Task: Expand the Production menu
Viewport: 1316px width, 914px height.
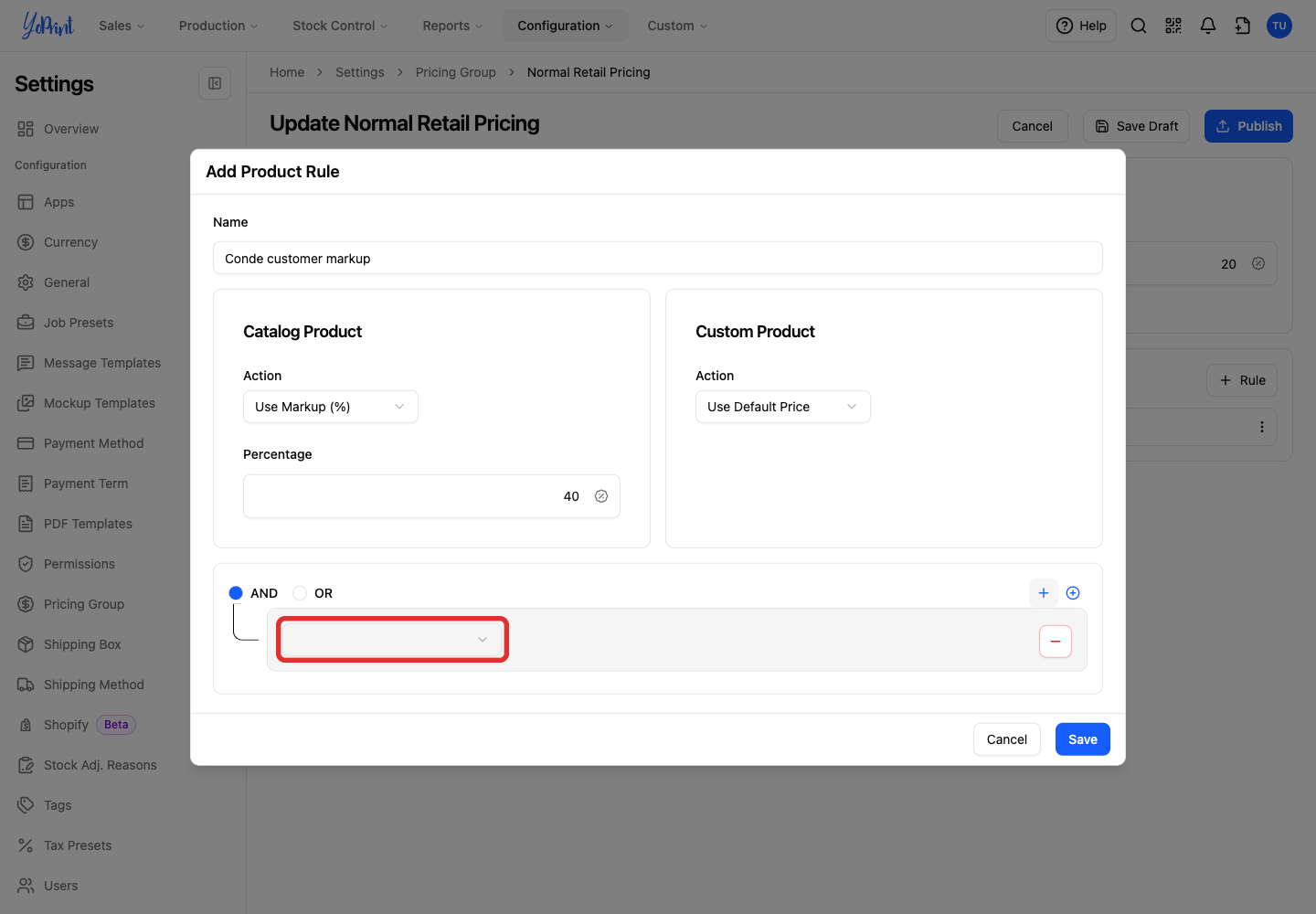Action: pyautogui.click(x=218, y=26)
